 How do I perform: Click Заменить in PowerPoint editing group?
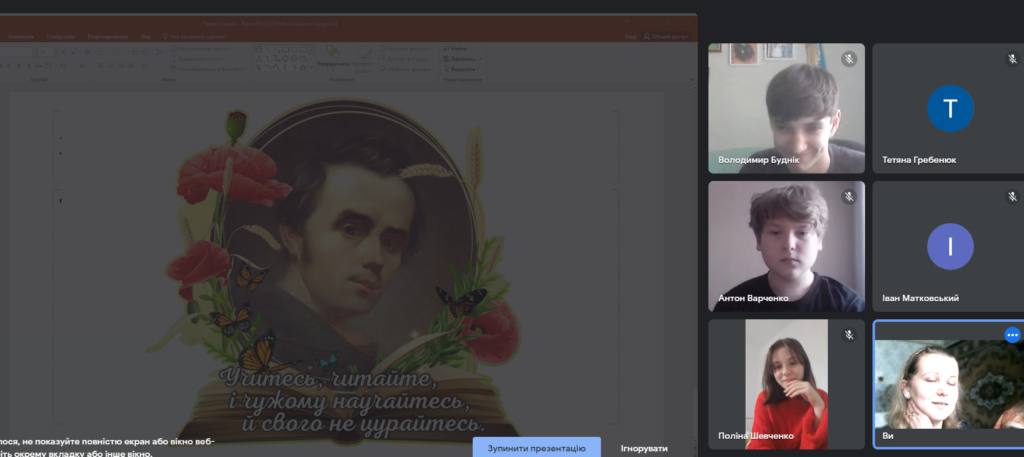pyautogui.click(x=464, y=59)
